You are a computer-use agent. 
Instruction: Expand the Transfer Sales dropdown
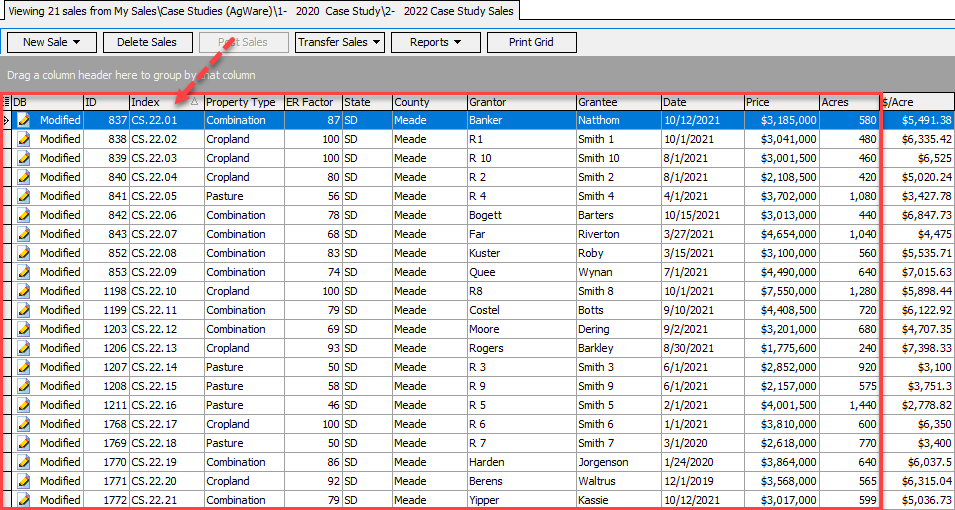pyautogui.click(x=340, y=42)
